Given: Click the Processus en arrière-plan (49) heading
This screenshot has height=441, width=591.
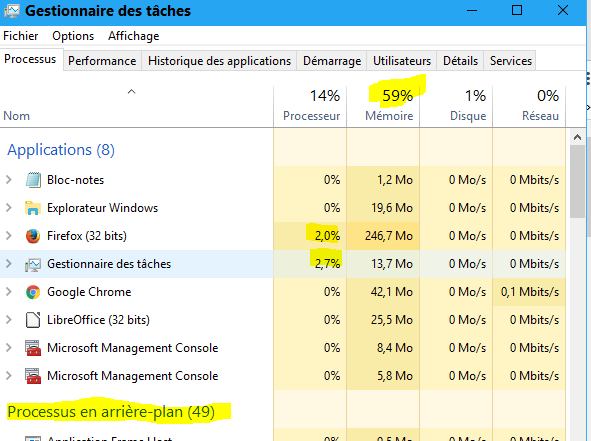Looking at the screenshot, I should 111,412.
